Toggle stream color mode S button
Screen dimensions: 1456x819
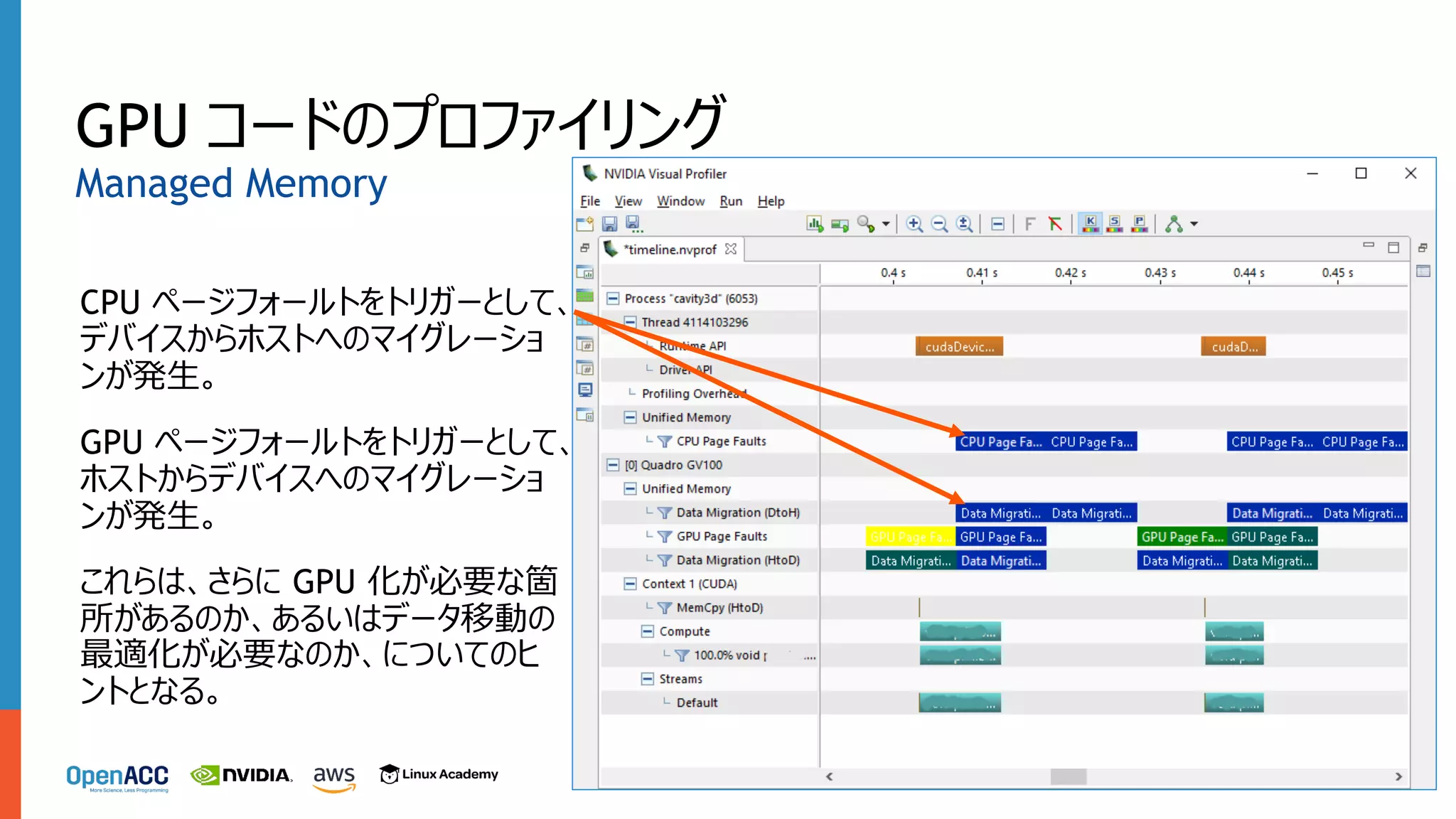1115,224
